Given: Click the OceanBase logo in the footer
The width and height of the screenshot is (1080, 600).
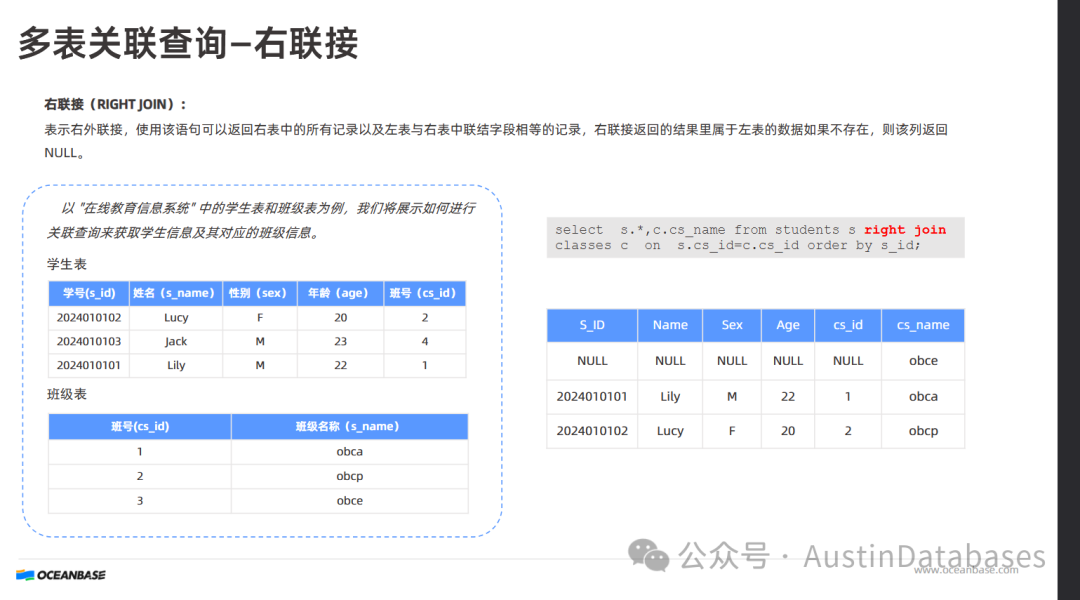Looking at the screenshot, I should [x=61, y=575].
